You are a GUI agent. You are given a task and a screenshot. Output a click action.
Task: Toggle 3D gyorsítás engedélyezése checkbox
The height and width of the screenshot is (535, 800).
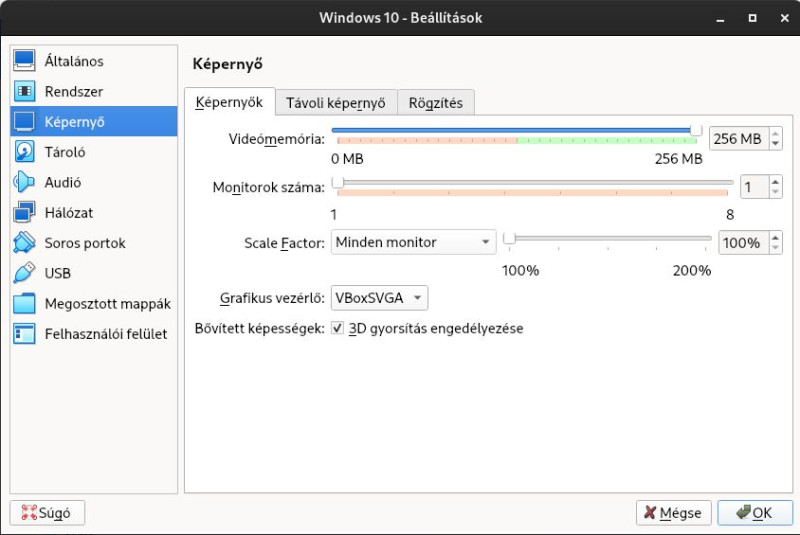337,328
